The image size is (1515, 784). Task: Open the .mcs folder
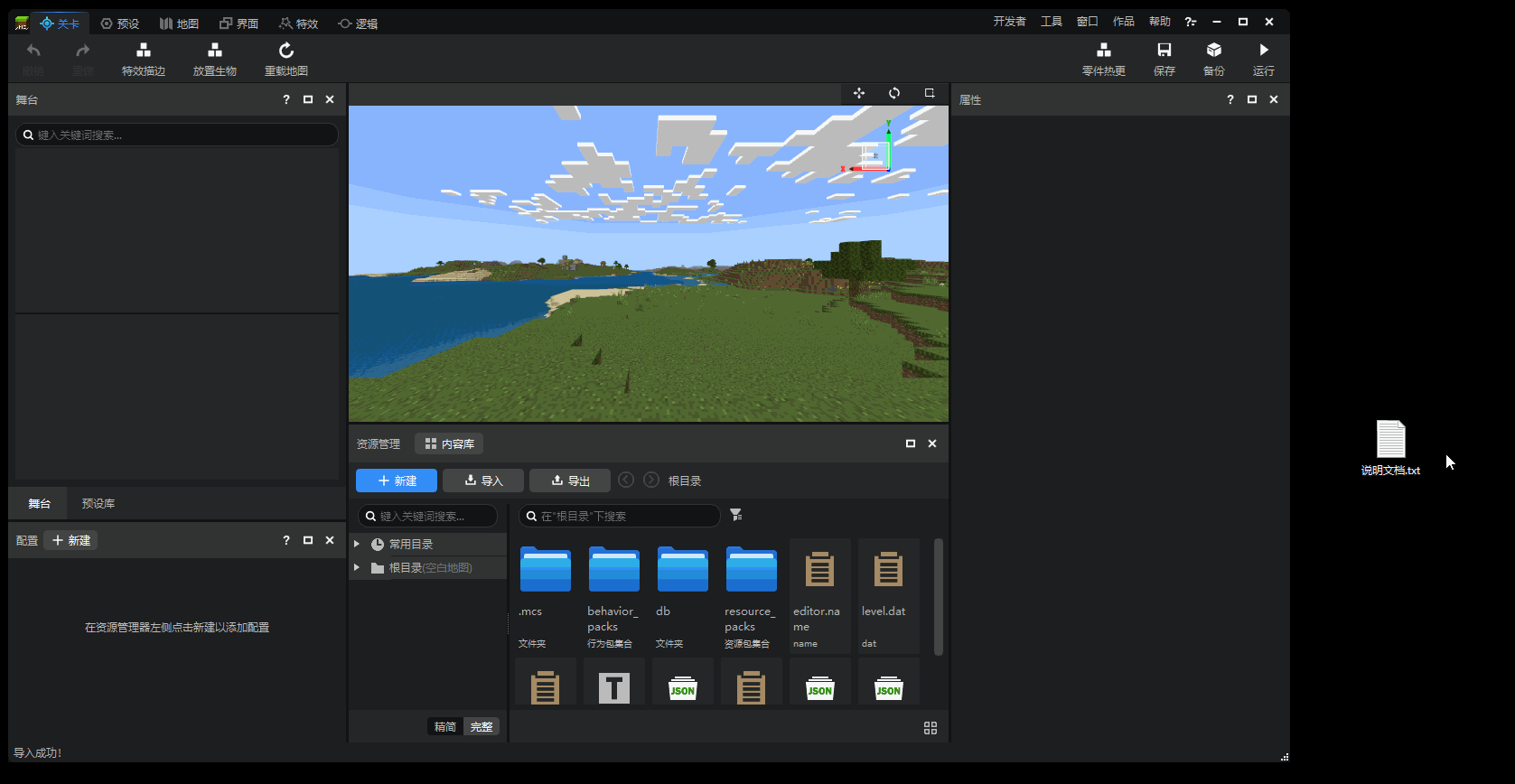click(x=545, y=595)
